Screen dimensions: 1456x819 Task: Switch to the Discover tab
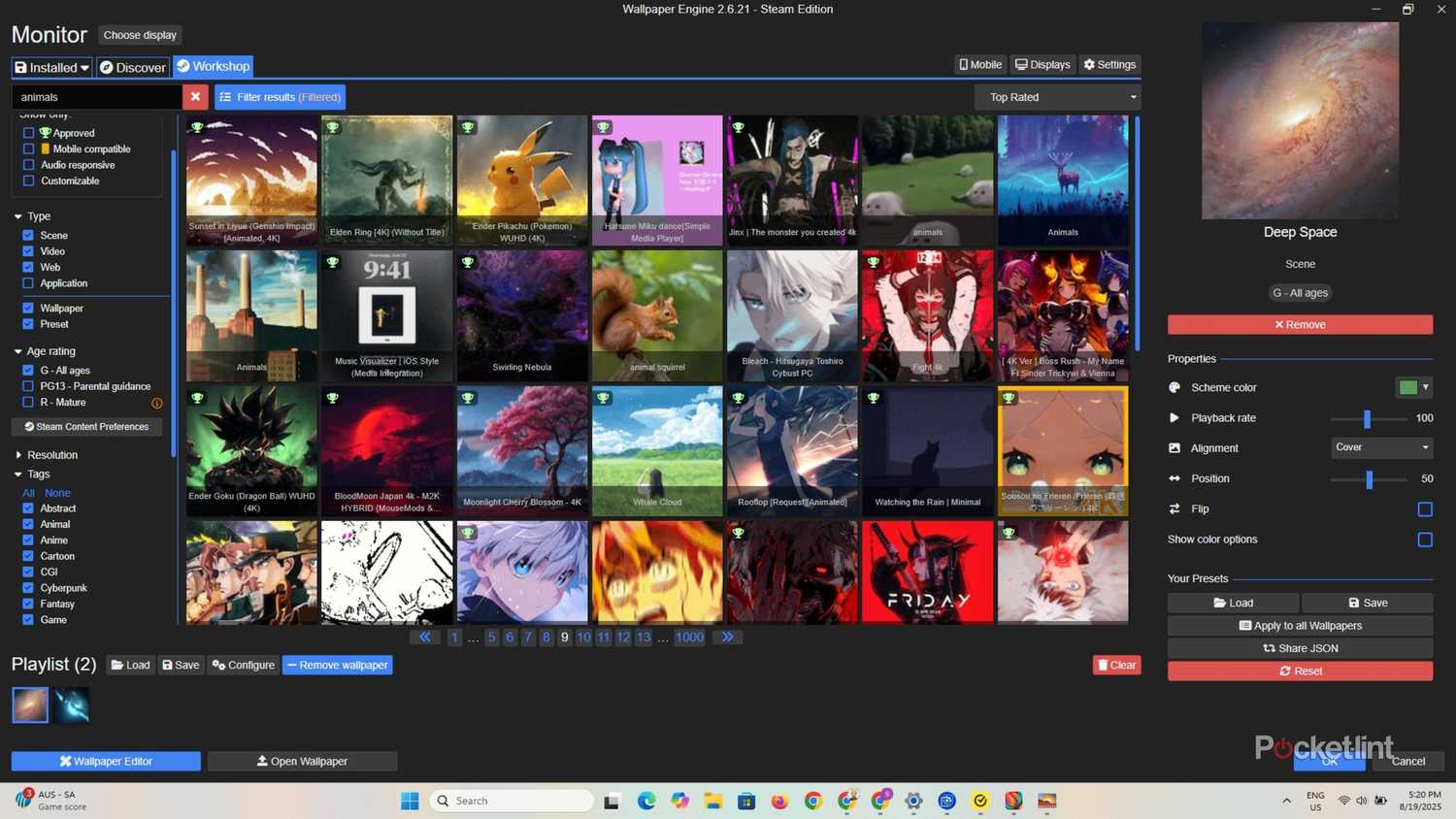point(132,67)
